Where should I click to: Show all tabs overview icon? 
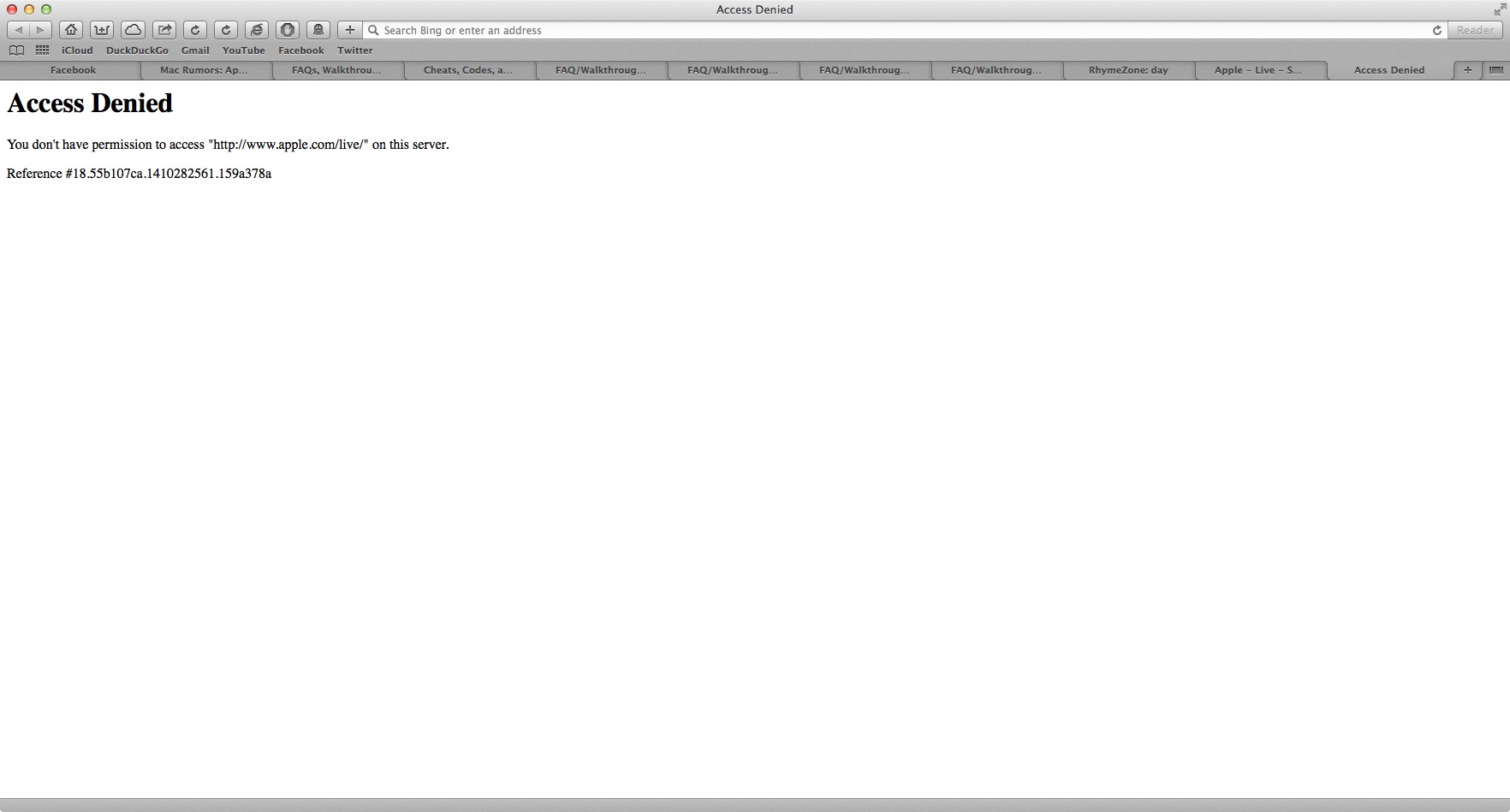coord(1496,70)
